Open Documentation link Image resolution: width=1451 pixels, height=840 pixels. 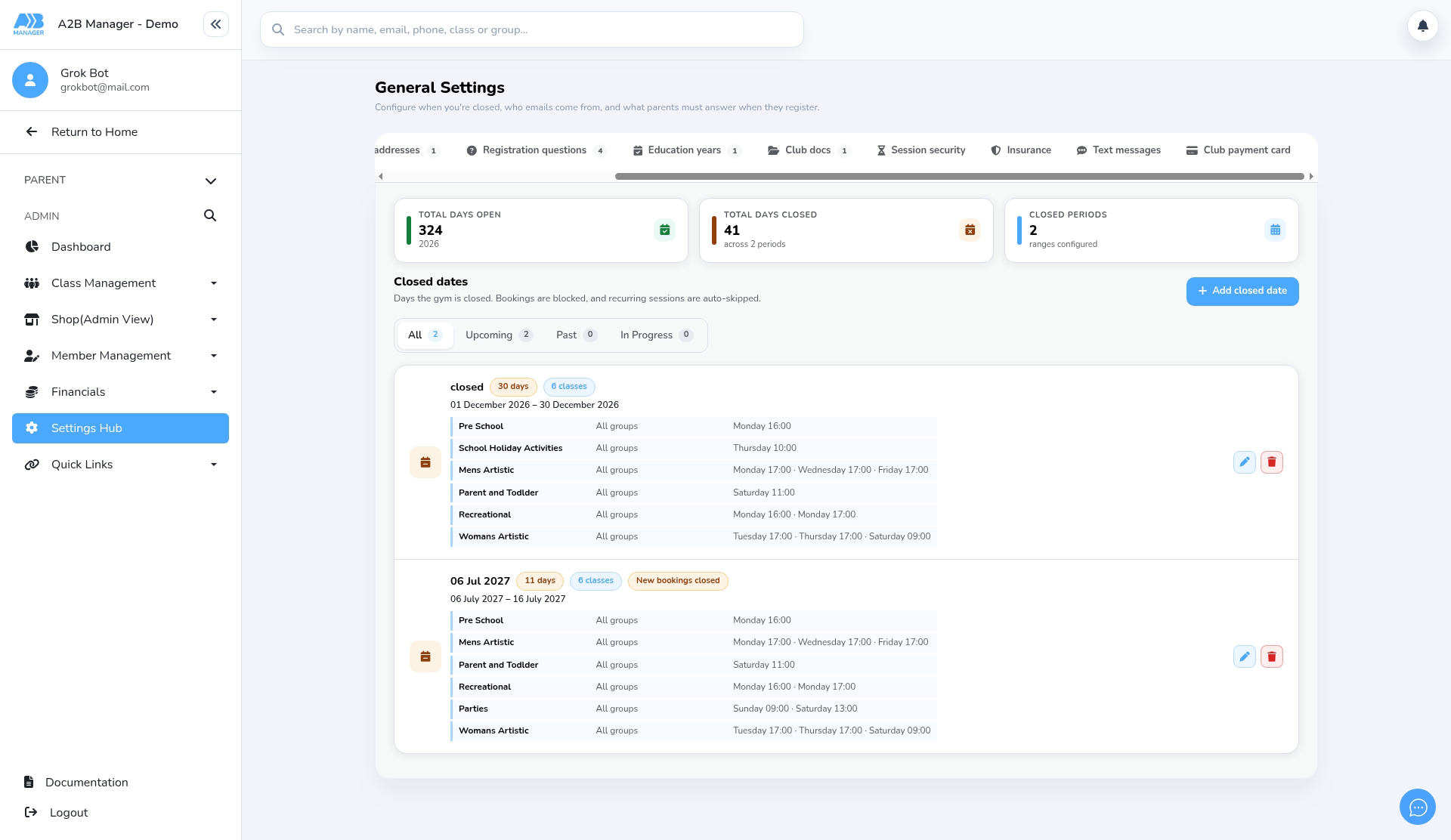pyautogui.click(x=76, y=783)
